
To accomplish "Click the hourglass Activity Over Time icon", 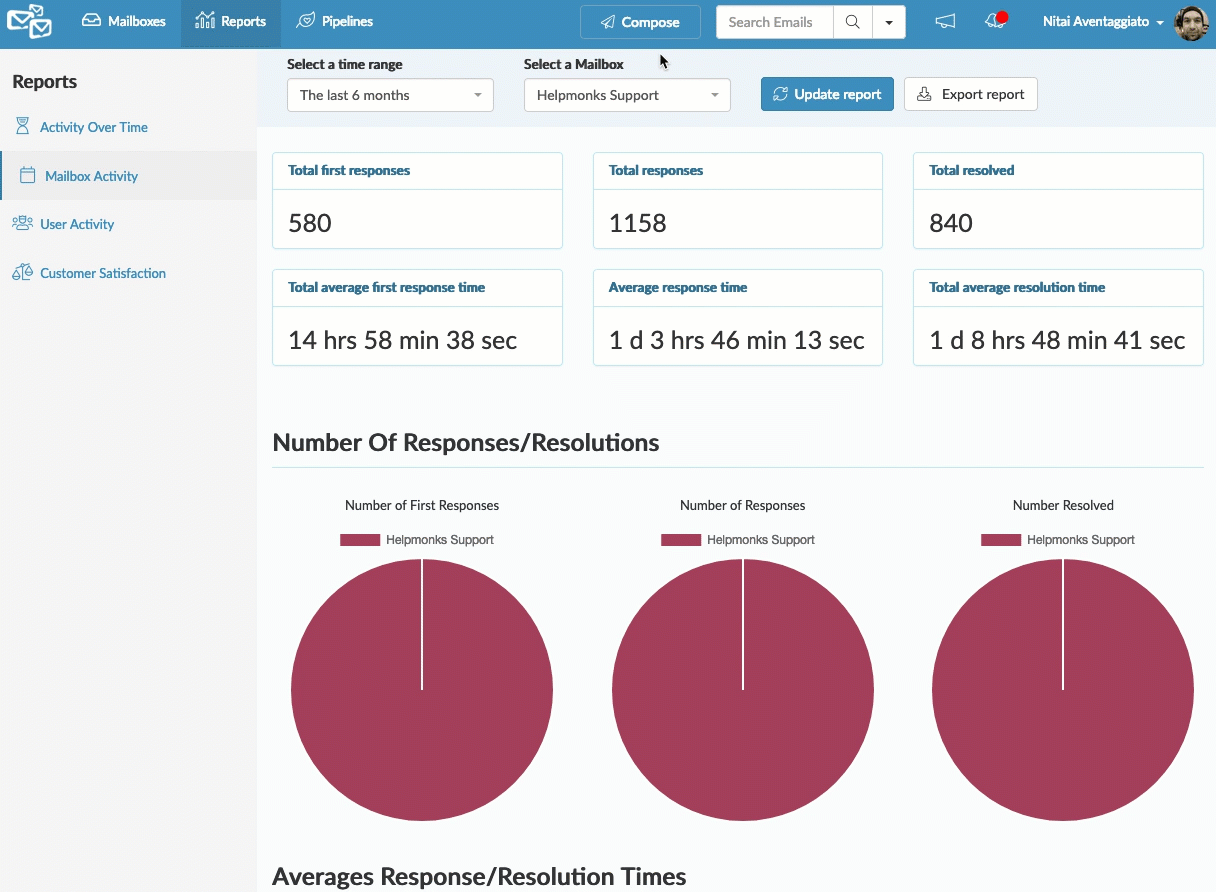I will [x=22, y=127].
